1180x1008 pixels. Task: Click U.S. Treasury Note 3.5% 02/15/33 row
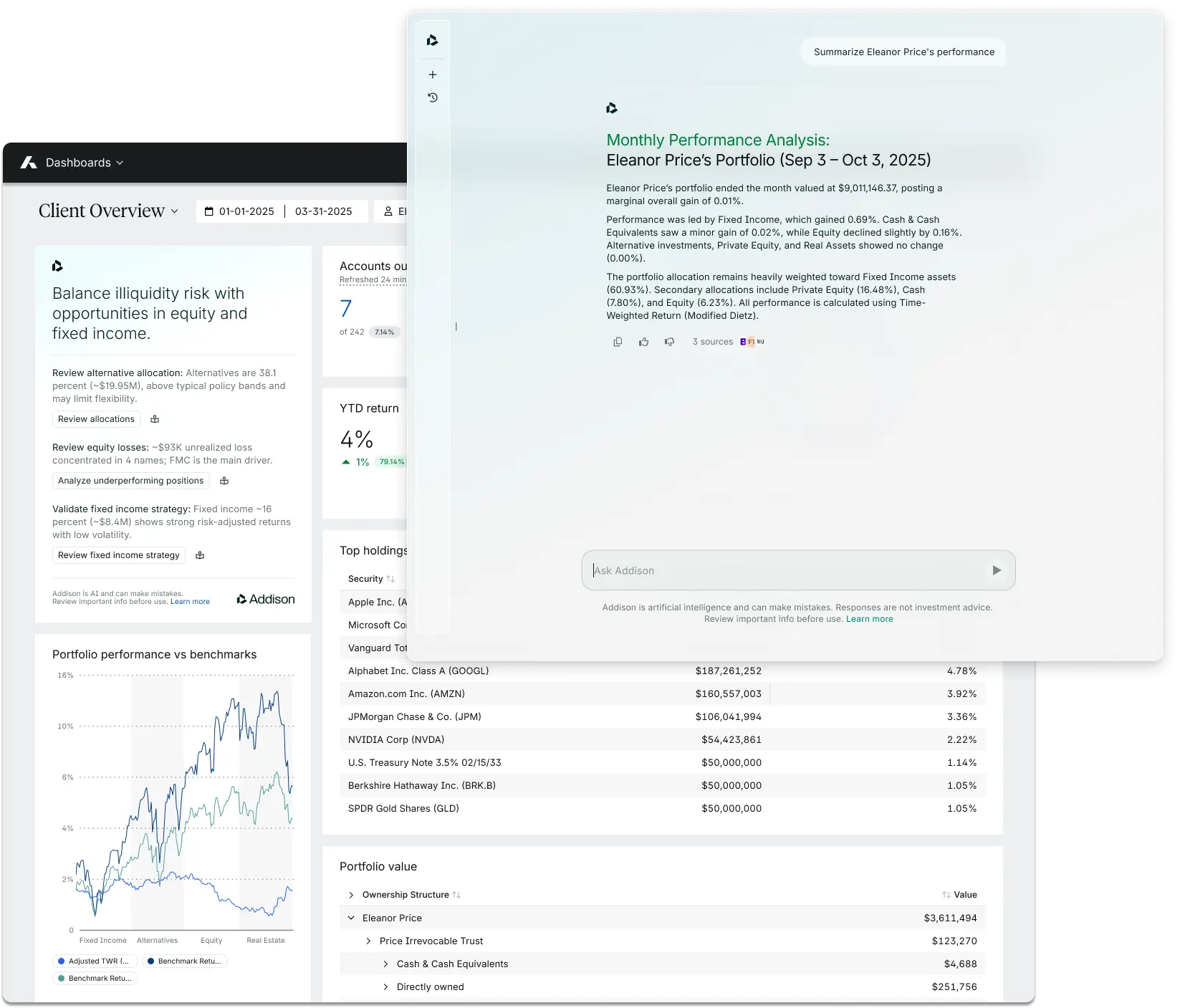coord(663,762)
